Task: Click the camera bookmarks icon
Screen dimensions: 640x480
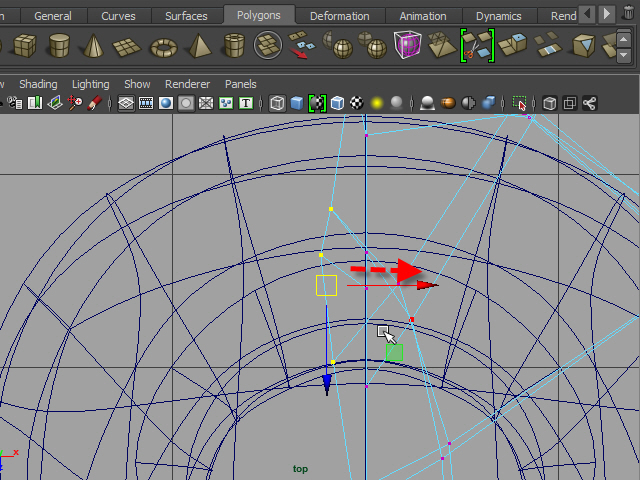Action: [35, 103]
